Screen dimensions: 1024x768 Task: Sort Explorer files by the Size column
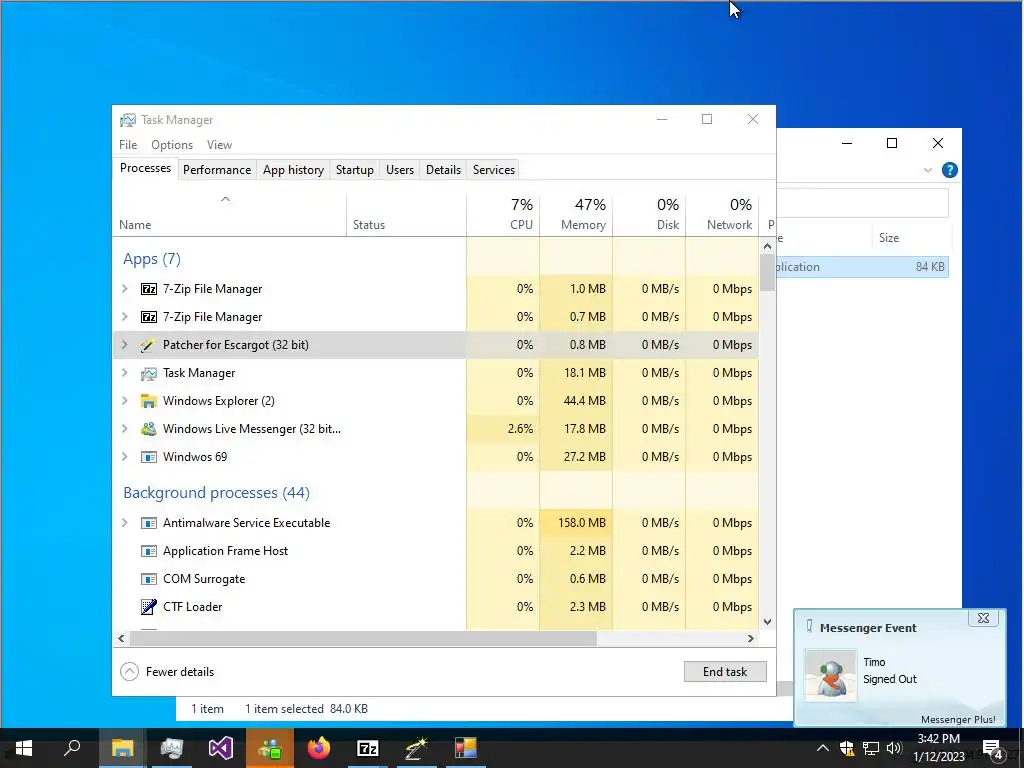(910, 238)
